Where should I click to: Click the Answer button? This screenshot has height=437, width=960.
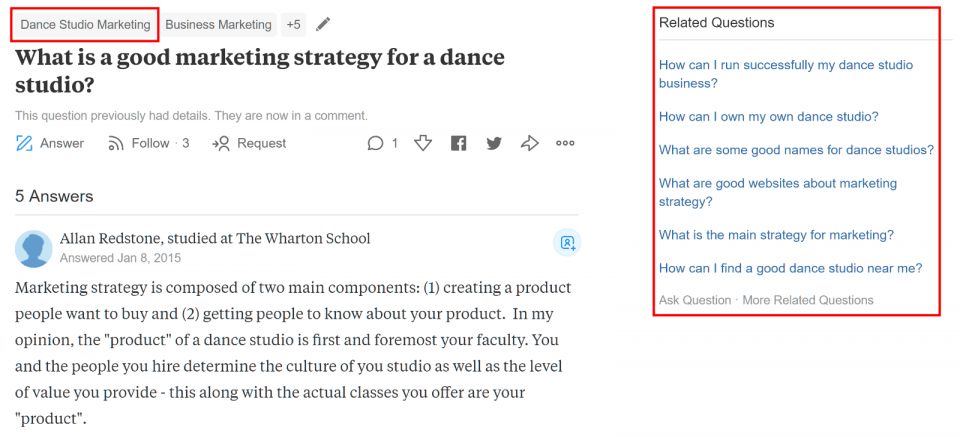(50, 143)
